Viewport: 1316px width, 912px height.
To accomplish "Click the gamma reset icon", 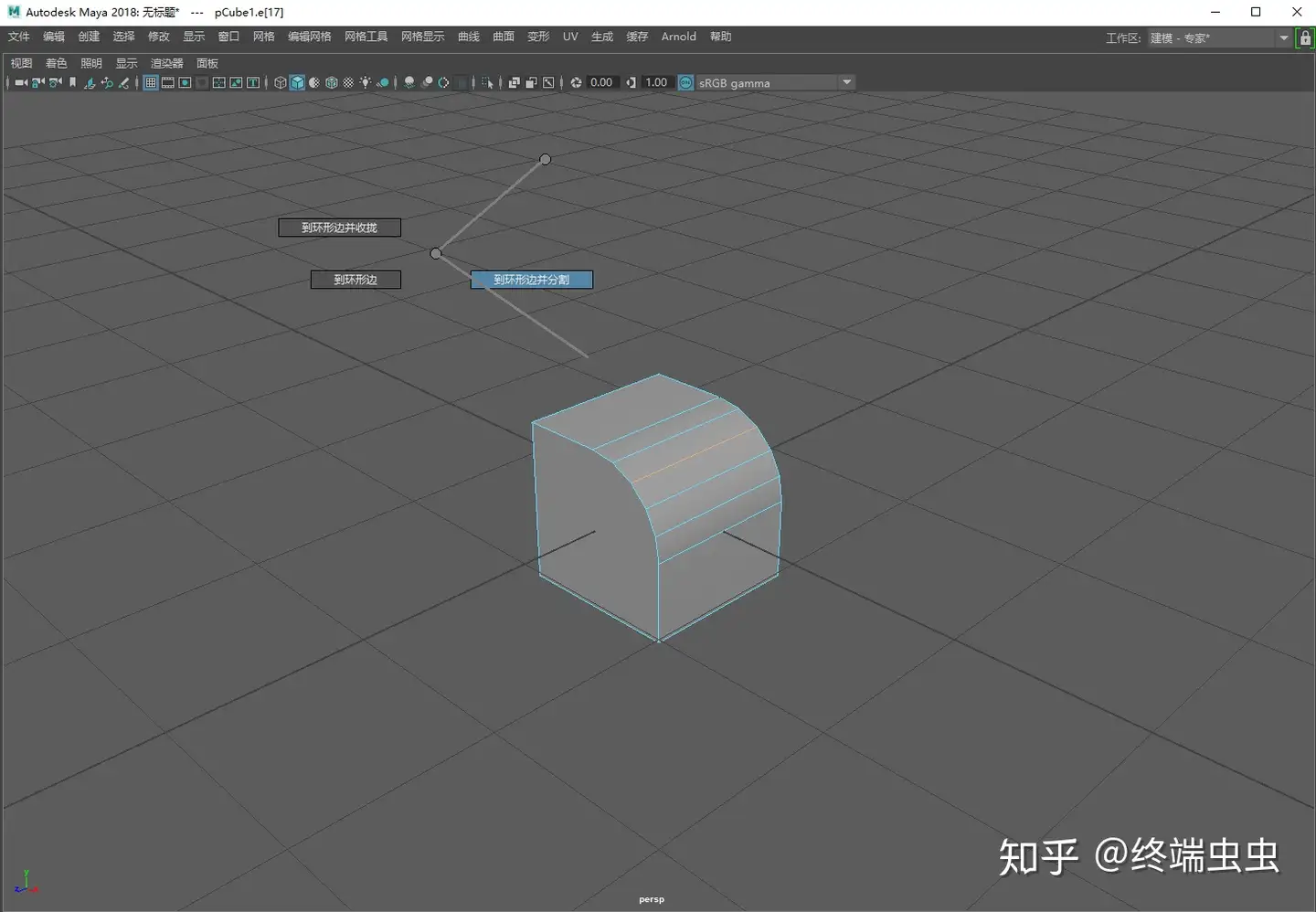I will [x=631, y=82].
